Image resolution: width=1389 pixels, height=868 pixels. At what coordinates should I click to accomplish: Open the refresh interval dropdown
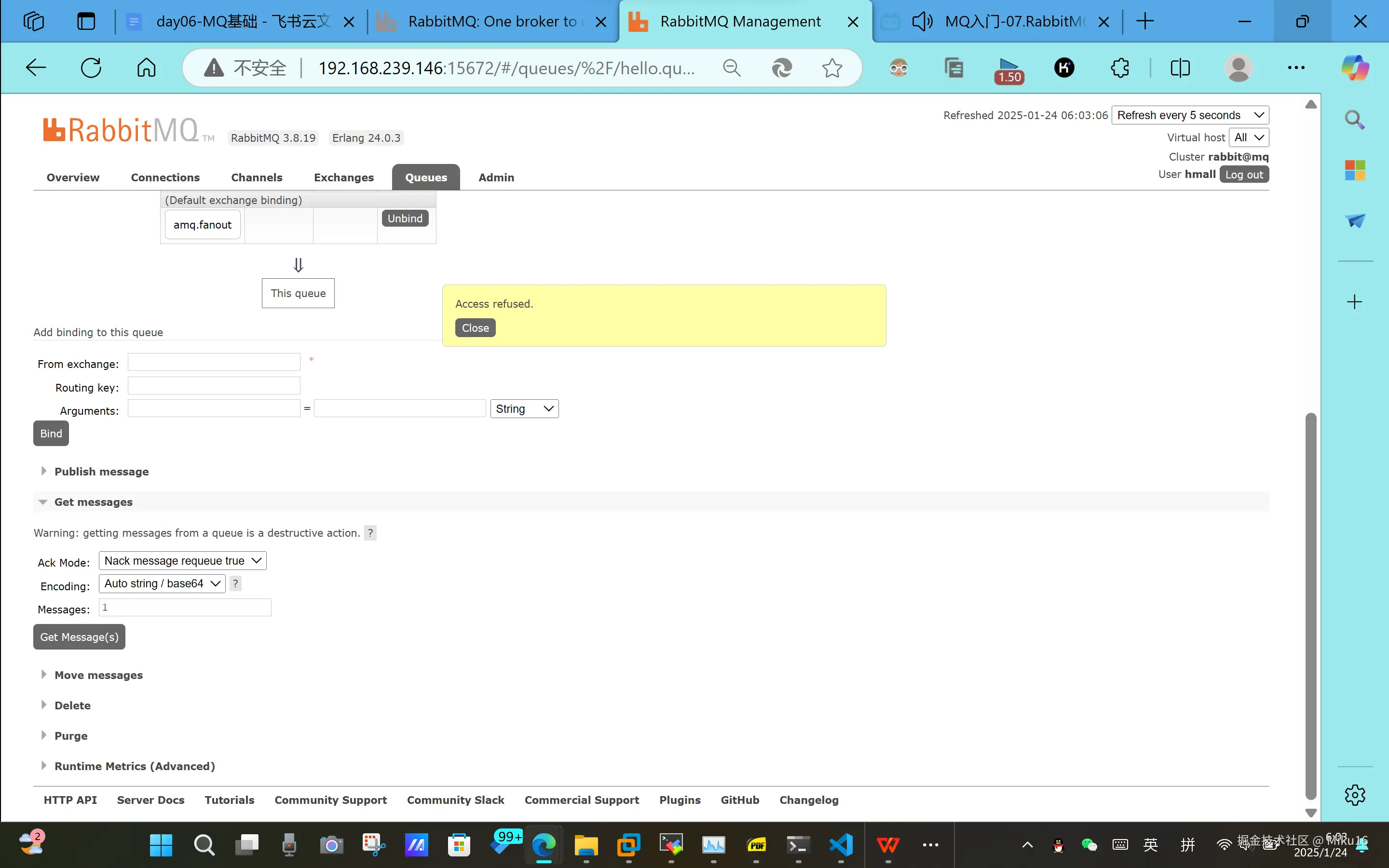tap(1190, 115)
